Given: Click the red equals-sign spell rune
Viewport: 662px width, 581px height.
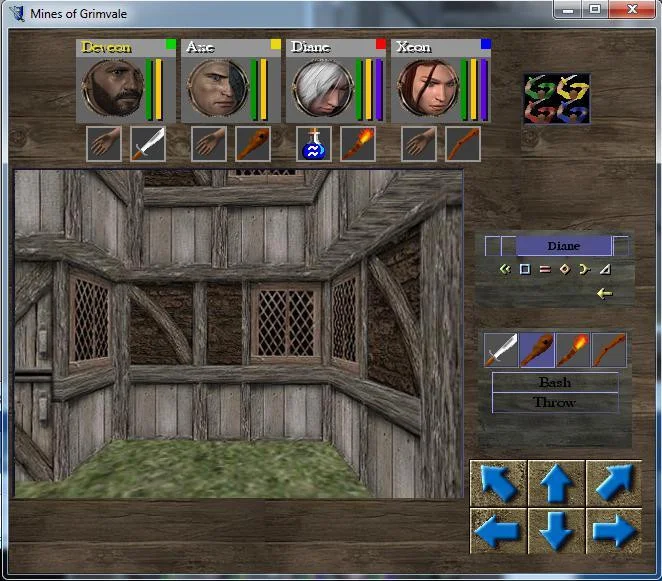Looking at the screenshot, I should pos(545,269).
